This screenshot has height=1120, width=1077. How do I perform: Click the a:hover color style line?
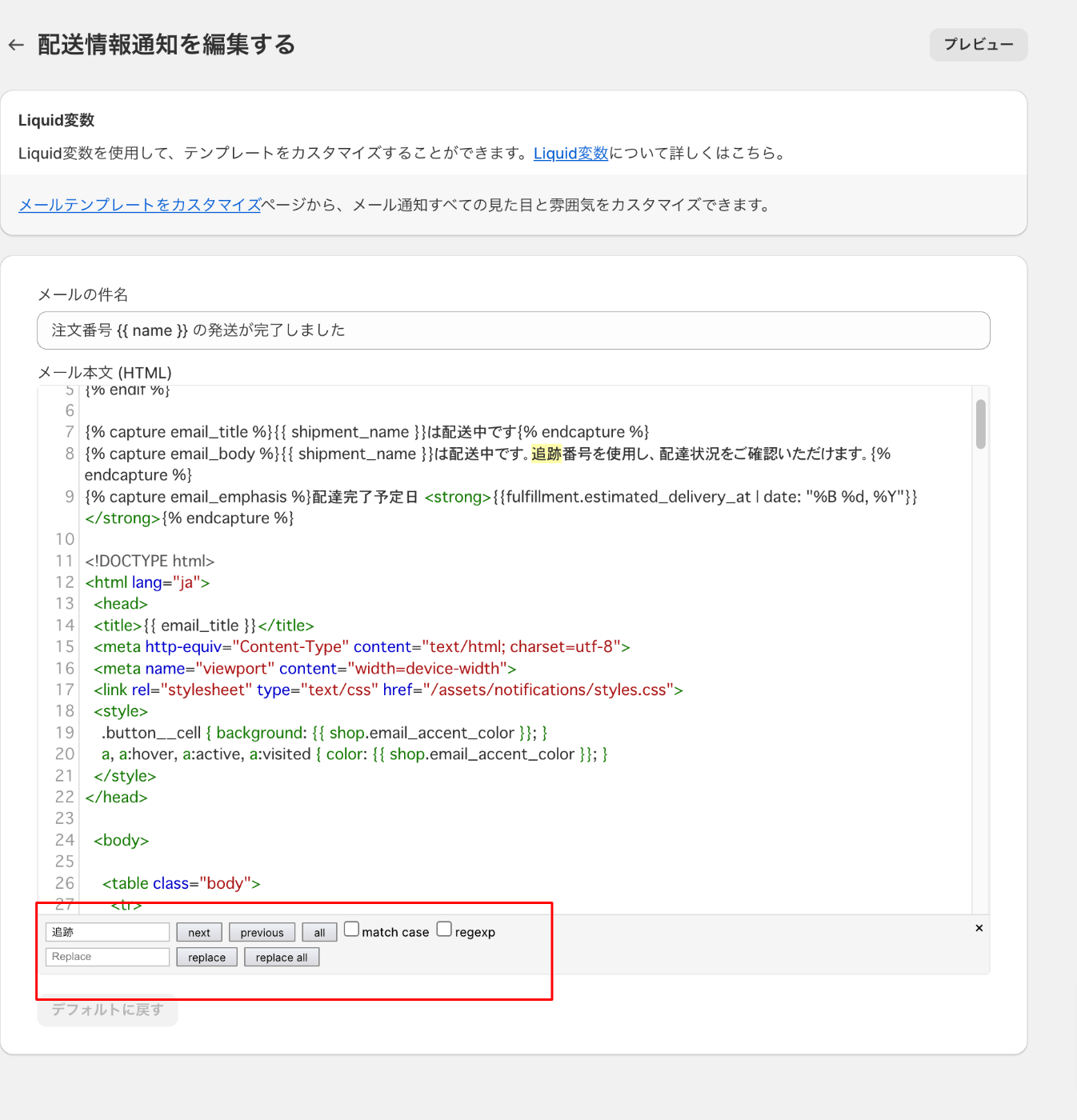point(354,754)
